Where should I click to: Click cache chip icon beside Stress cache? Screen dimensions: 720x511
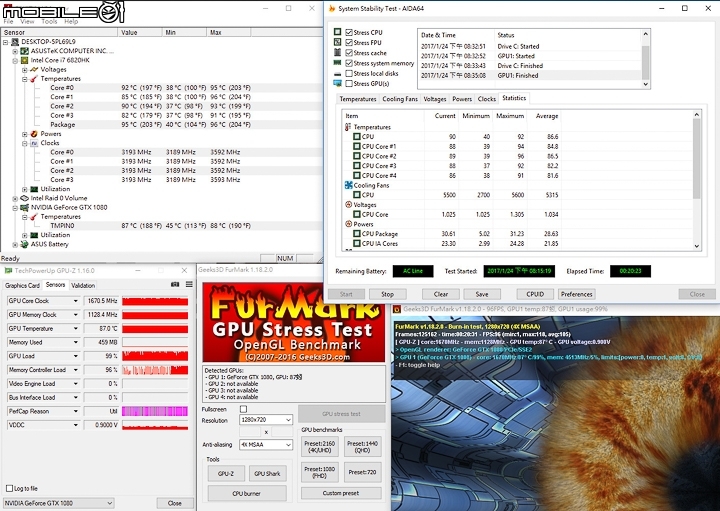[338, 52]
